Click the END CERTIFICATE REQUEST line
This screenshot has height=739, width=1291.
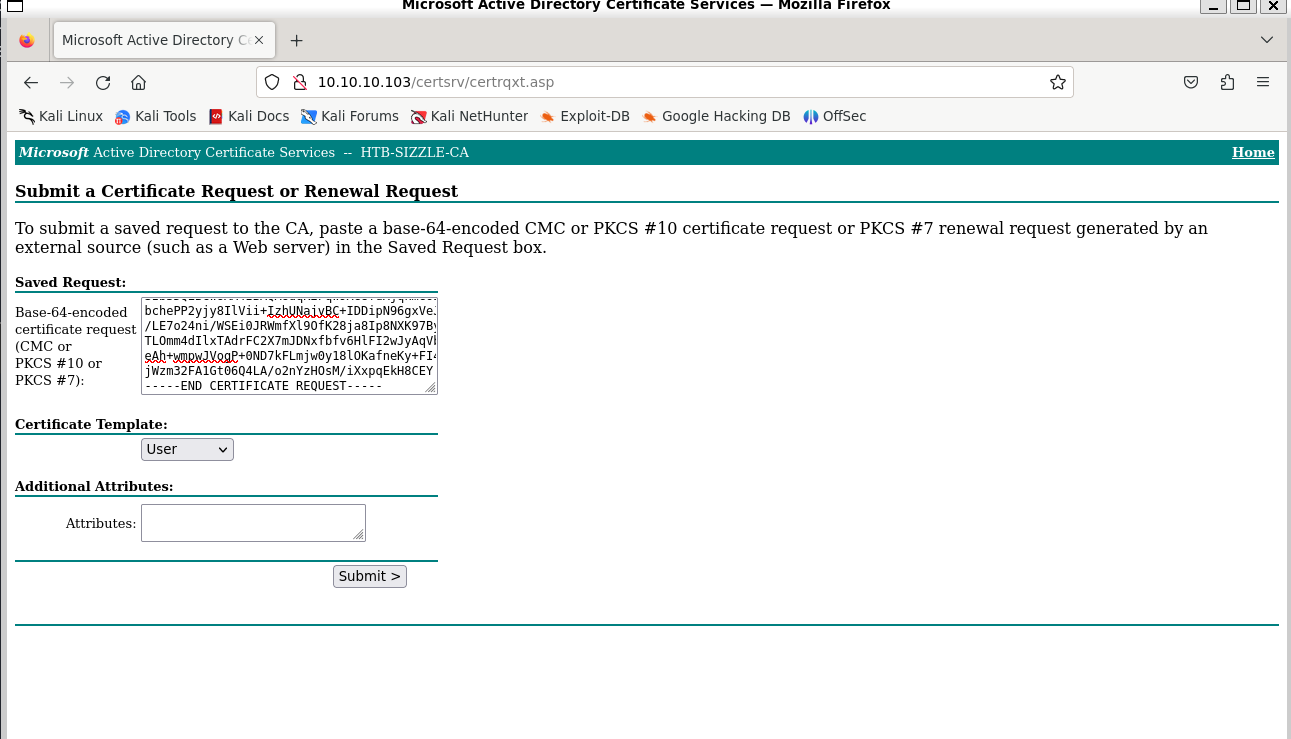tap(264, 385)
